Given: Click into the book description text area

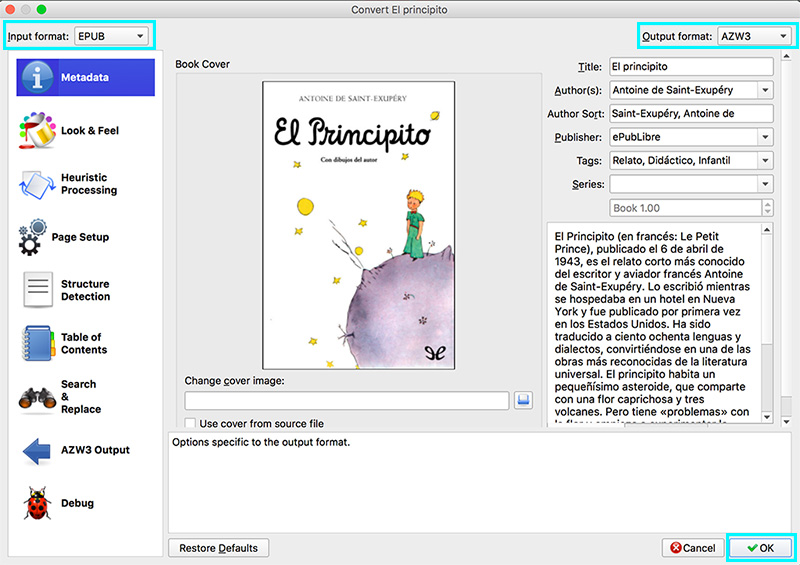Looking at the screenshot, I should (x=653, y=324).
